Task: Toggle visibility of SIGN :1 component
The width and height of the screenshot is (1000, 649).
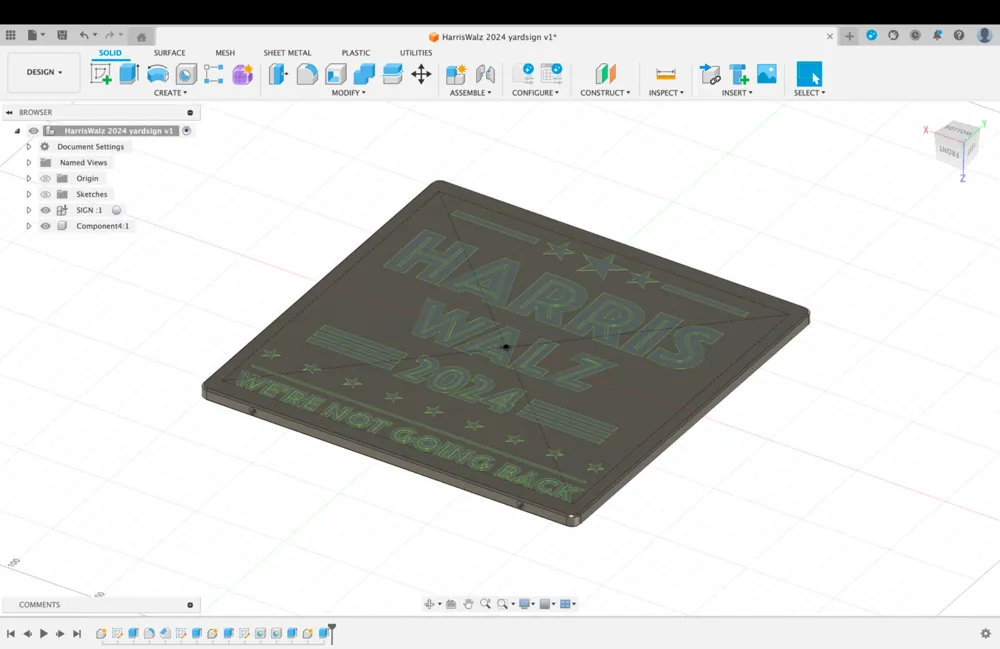Action: pyautogui.click(x=45, y=210)
